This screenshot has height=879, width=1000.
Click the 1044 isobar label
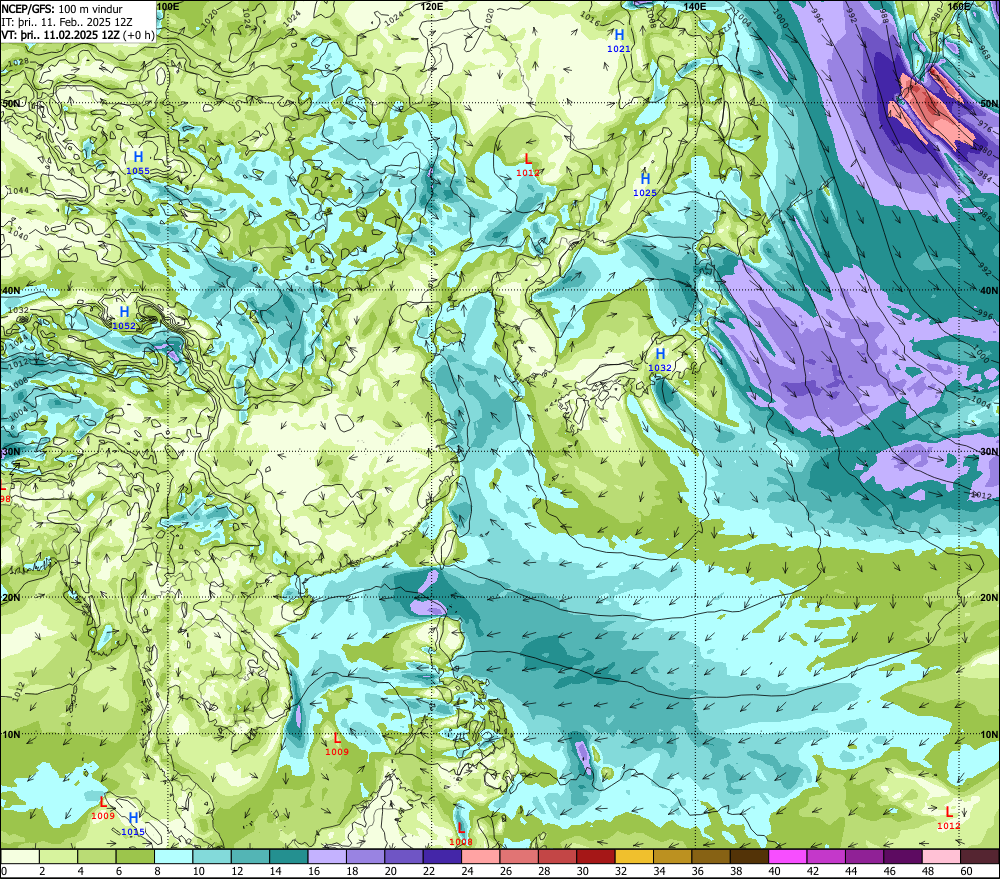(18, 191)
